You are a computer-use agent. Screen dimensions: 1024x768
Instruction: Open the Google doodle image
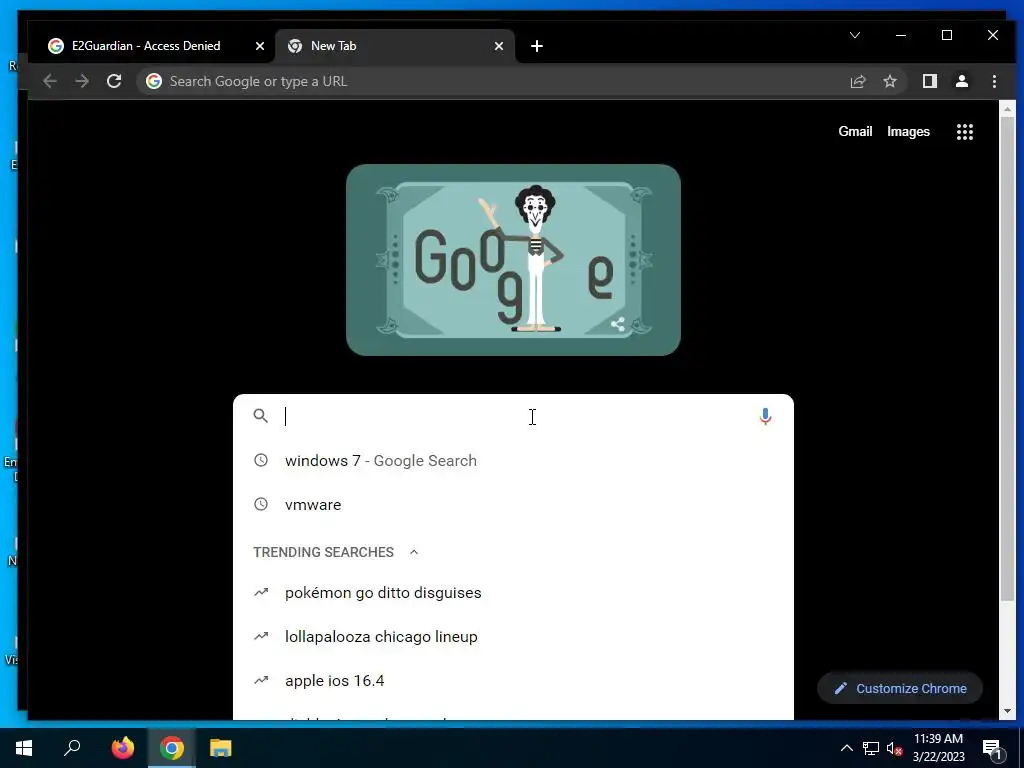pyautogui.click(x=513, y=260)
